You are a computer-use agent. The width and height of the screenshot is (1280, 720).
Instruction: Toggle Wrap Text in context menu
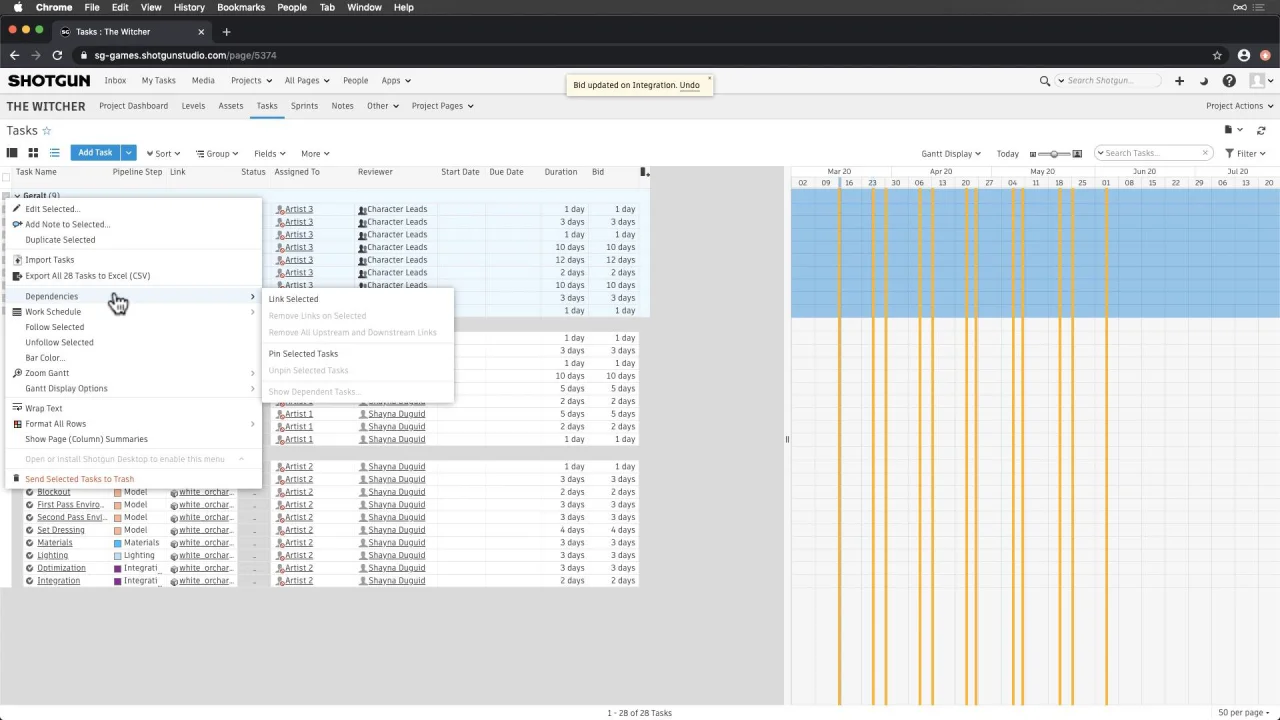pos(43,408)
